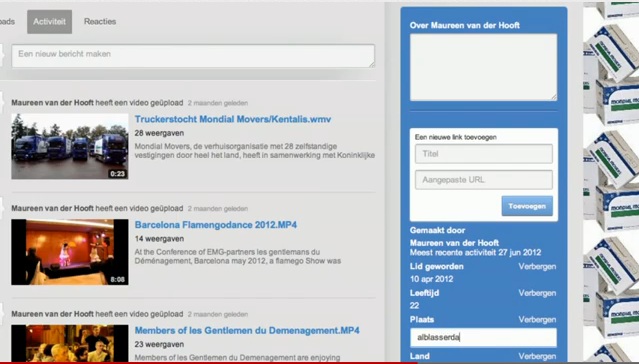639x364 pixels.
Task: Click Verbergen next to Land
Action: coord(537,356)
